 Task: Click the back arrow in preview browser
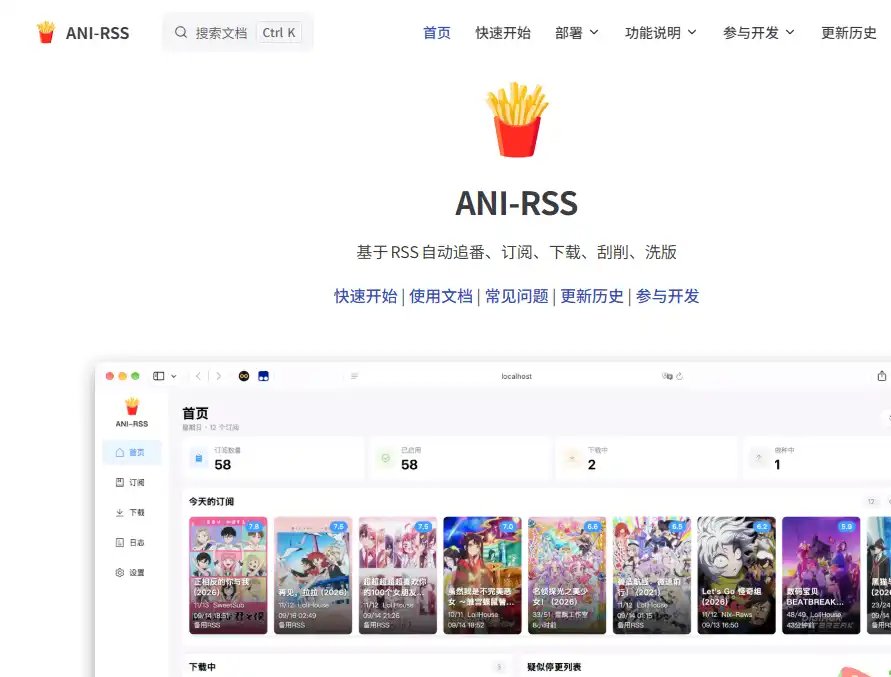pyautogui.click(x=198, y=376)
